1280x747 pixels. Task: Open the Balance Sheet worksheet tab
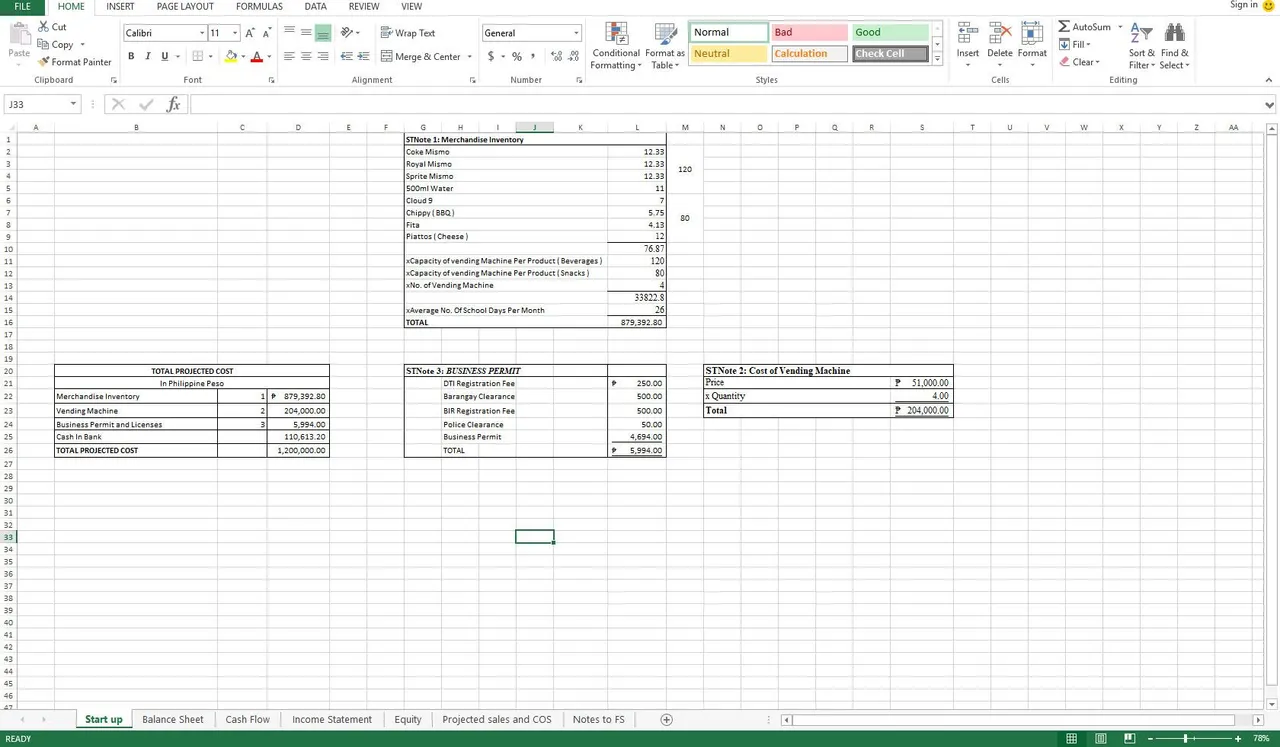pyautogui.click(x=173, y=719)
